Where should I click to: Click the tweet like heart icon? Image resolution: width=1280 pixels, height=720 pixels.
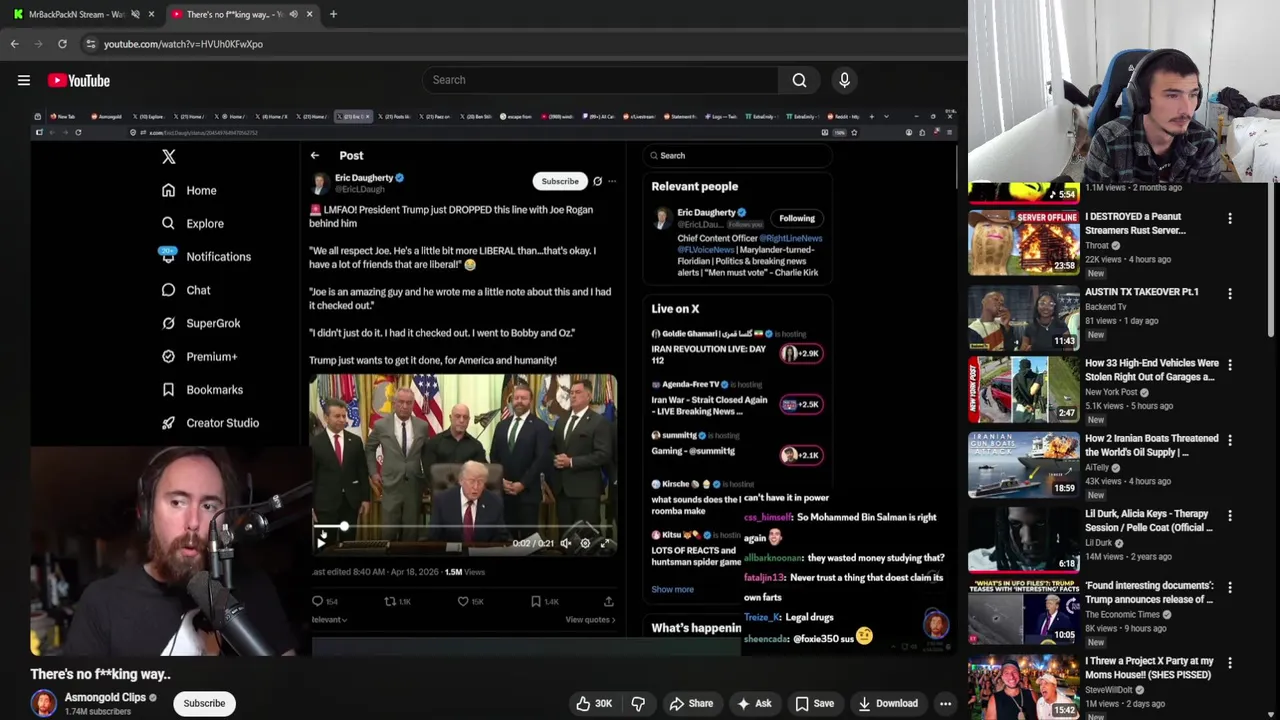point(463,601)
